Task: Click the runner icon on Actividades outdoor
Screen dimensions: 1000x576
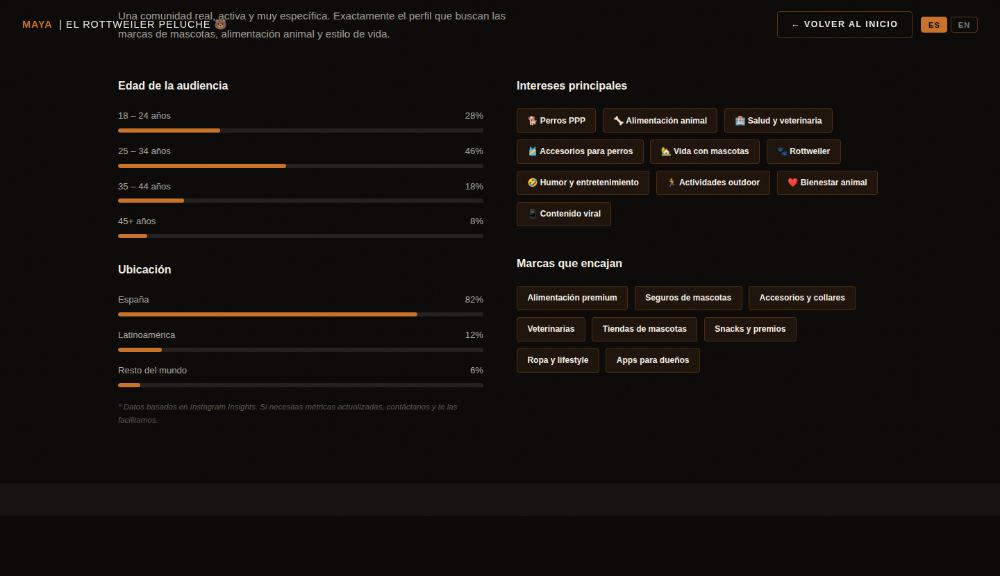Action: [671, 182]
